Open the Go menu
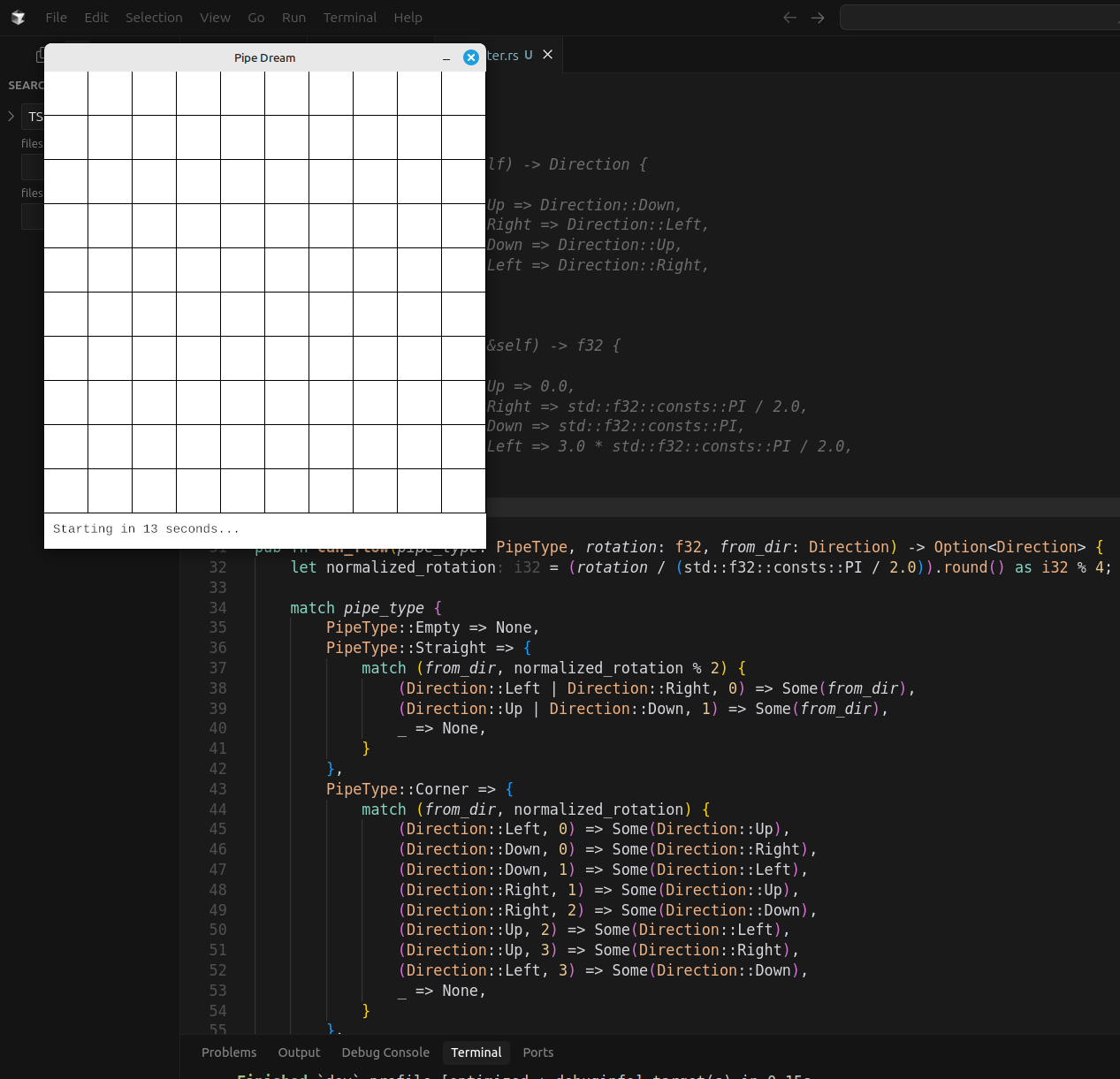The width and height of the screenshot is (1120, 1079). tap(256, 18)
